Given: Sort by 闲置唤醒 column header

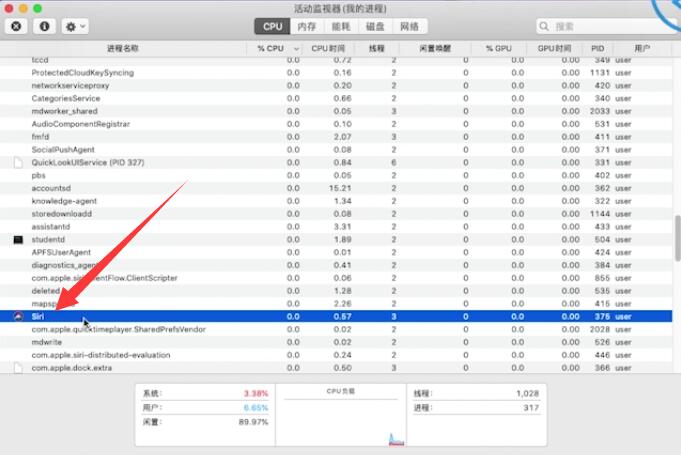Looking at the screenshot, I should pos(435,48).
